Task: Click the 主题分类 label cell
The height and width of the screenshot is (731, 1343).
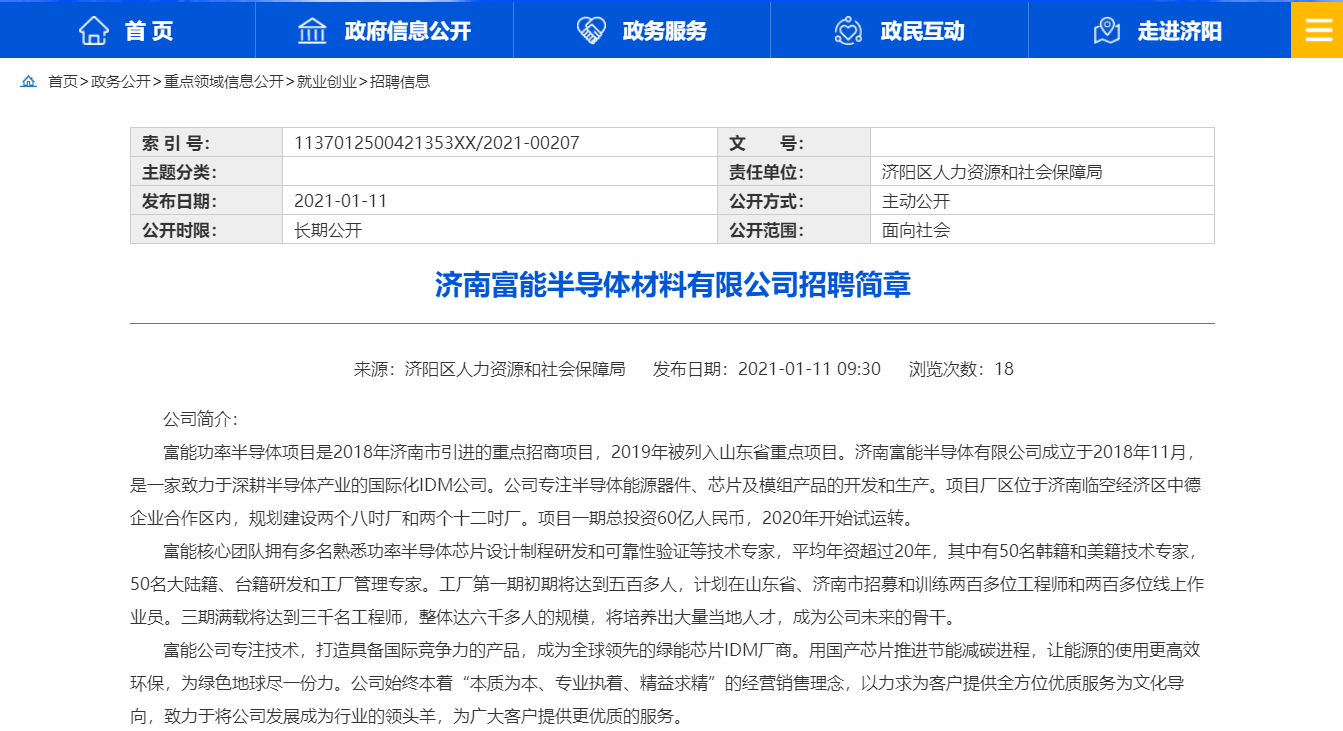Action: (207, 172)
